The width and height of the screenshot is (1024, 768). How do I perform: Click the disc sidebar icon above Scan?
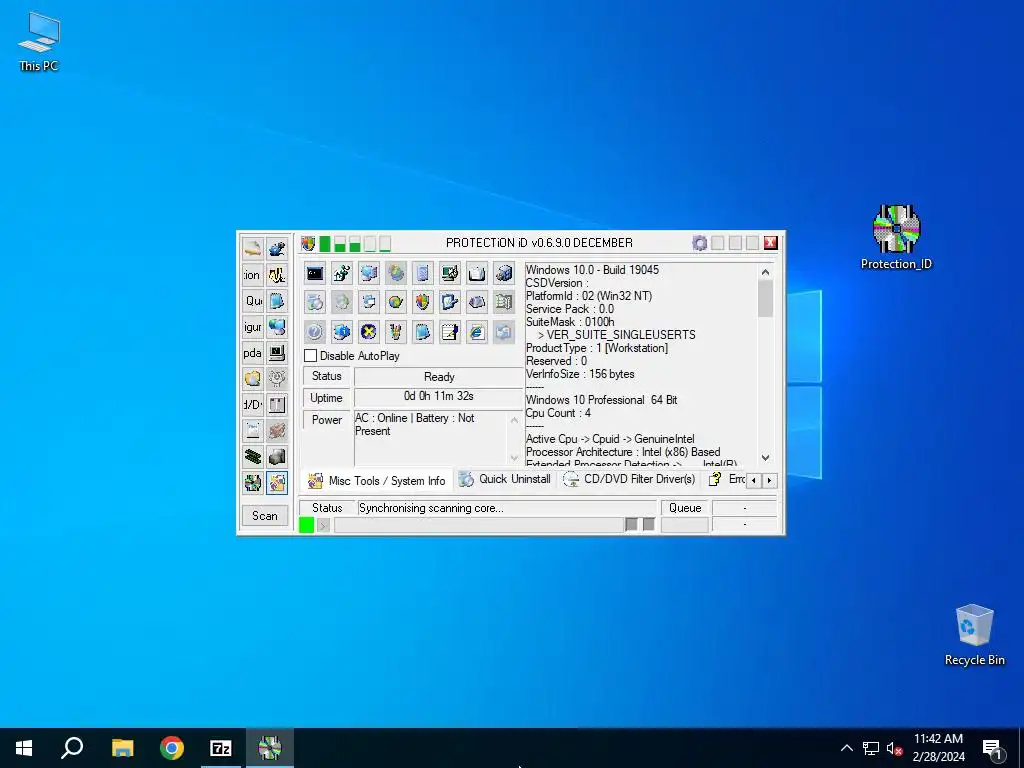(x=253, y=483)
